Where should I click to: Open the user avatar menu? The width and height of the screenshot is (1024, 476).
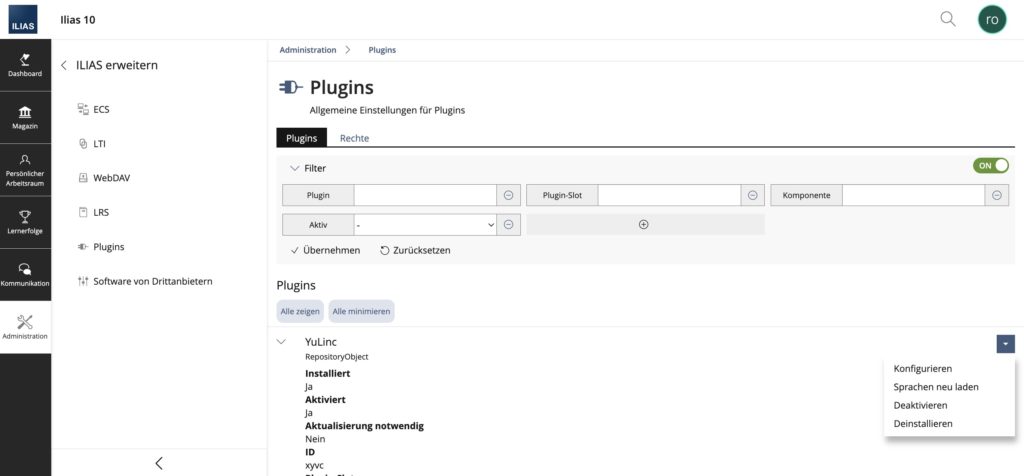click(x=991, y=19)
